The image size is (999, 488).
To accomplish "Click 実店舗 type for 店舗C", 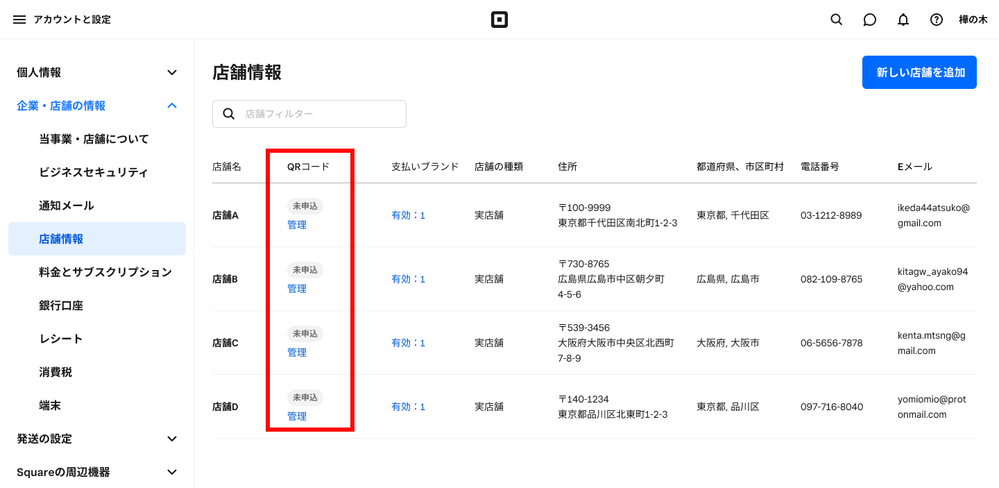I will [x=489, y=343].
